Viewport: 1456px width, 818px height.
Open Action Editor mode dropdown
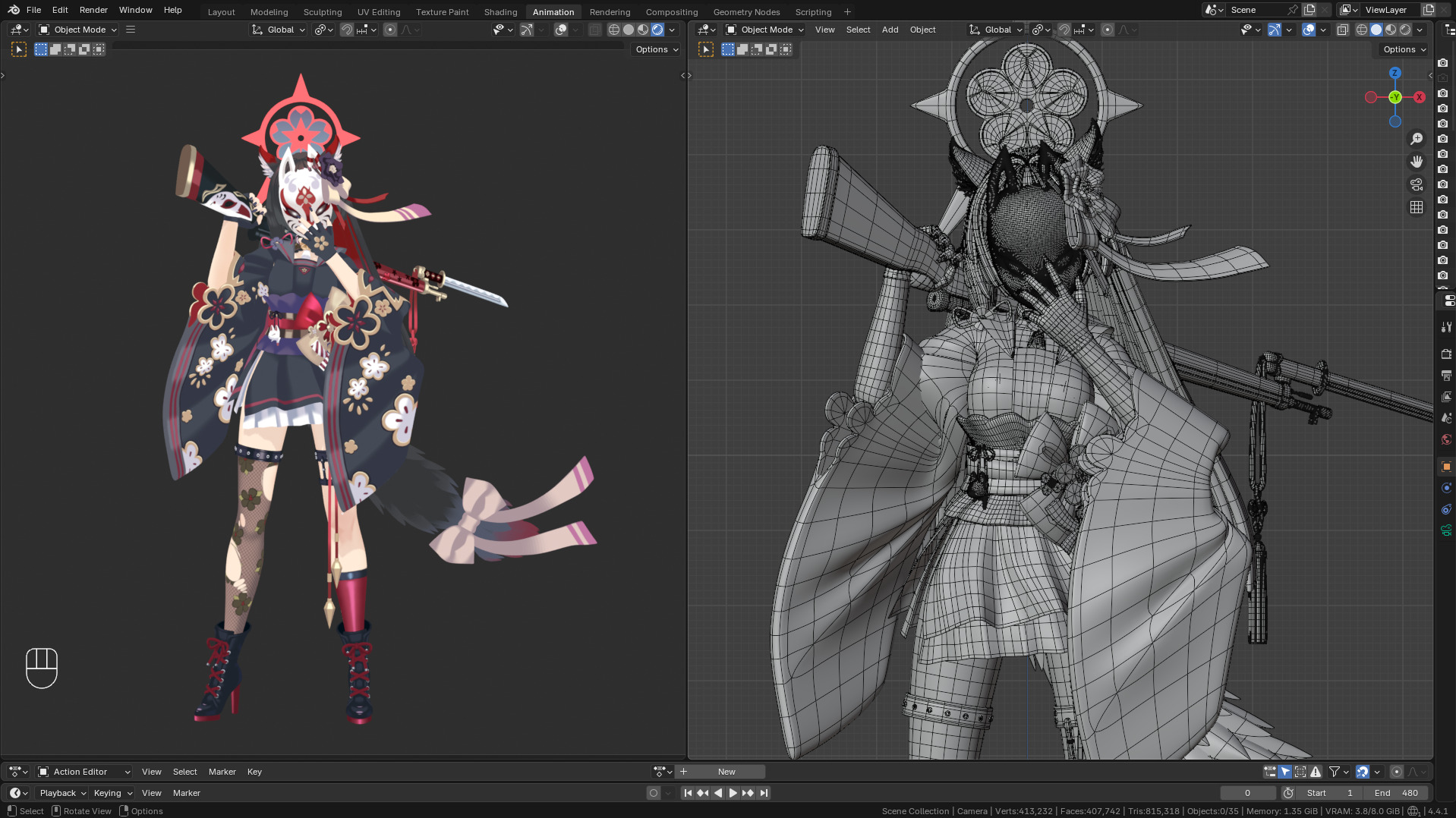pyautogui.click(x=84, y=772)
